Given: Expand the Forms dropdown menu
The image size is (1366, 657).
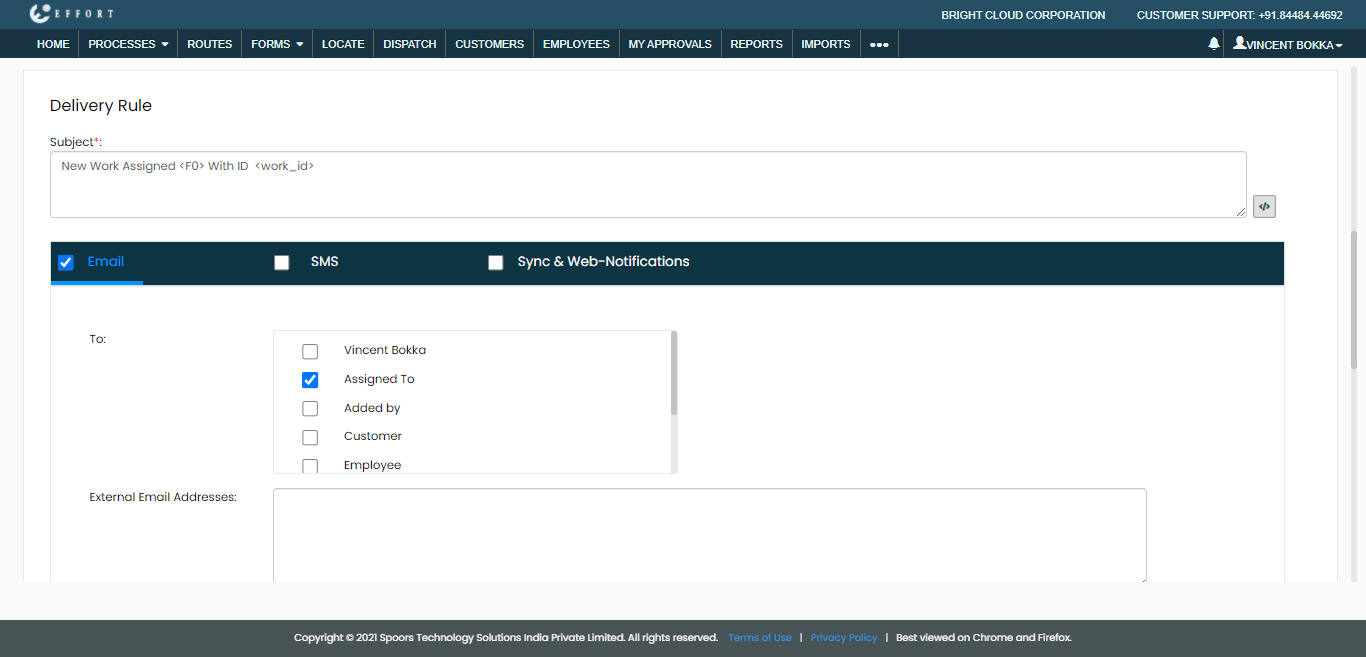Looking at the screenshot, I should (277, 44).
